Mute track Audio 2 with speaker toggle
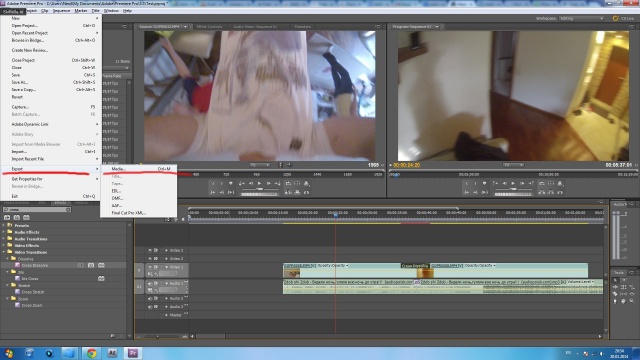640x360 pixels. point(150,298)
